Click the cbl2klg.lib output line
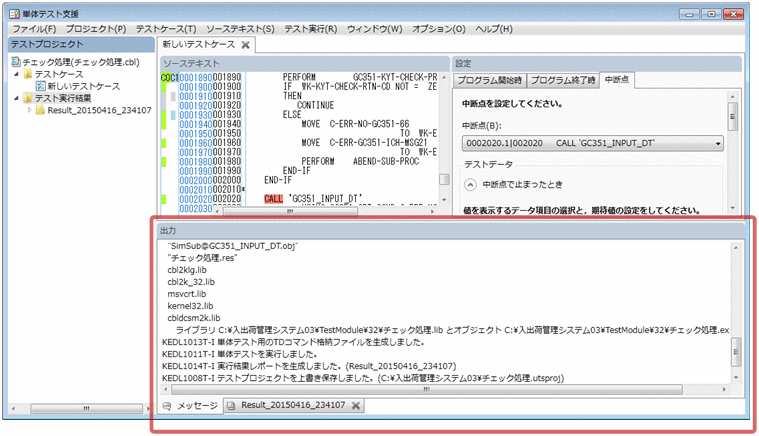The height and width of the screenshot is (436, 759). click(187, 270)
